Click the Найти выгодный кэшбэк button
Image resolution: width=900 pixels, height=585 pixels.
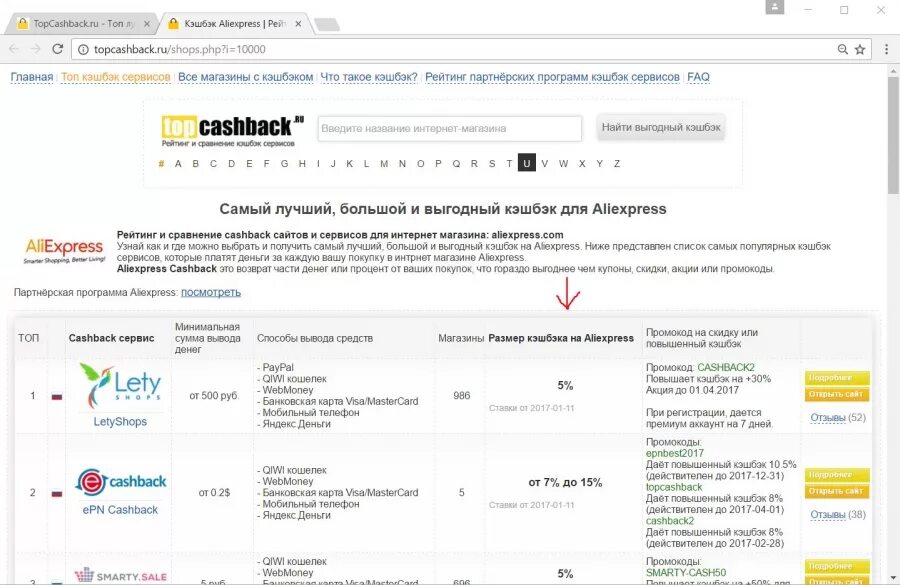[661, 127]
